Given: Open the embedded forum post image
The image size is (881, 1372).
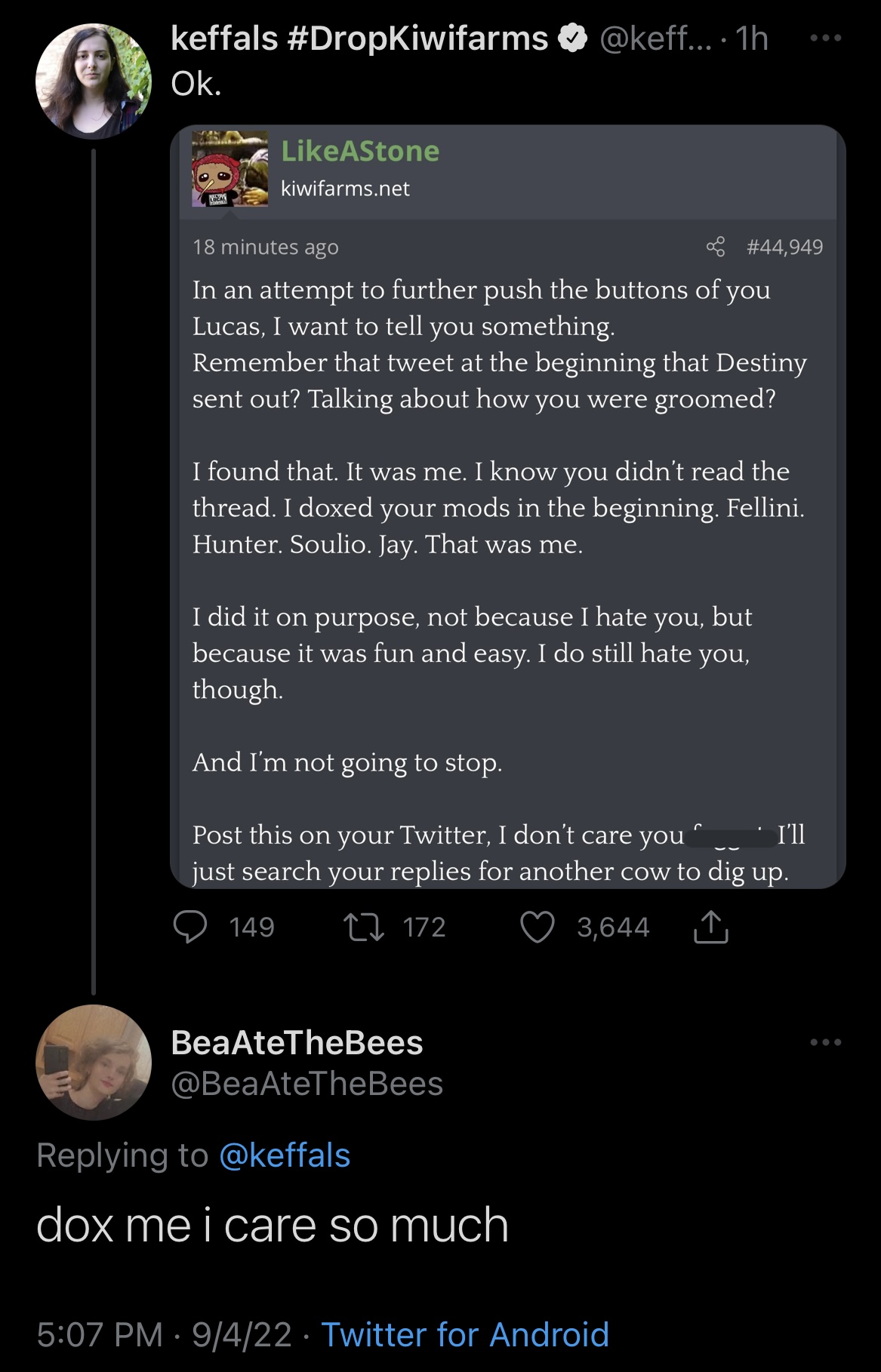Looking at the screenshot, I should tap(508, 506).
